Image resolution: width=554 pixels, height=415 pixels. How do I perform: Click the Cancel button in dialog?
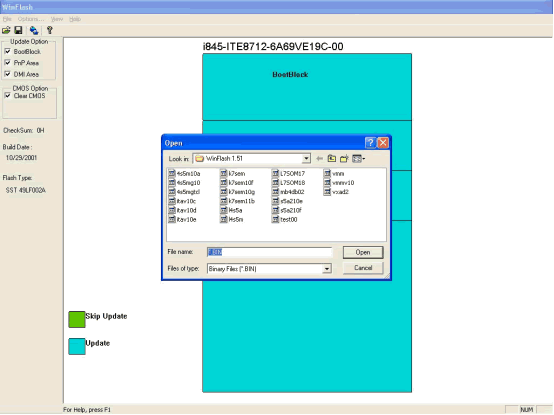[363, 268]
